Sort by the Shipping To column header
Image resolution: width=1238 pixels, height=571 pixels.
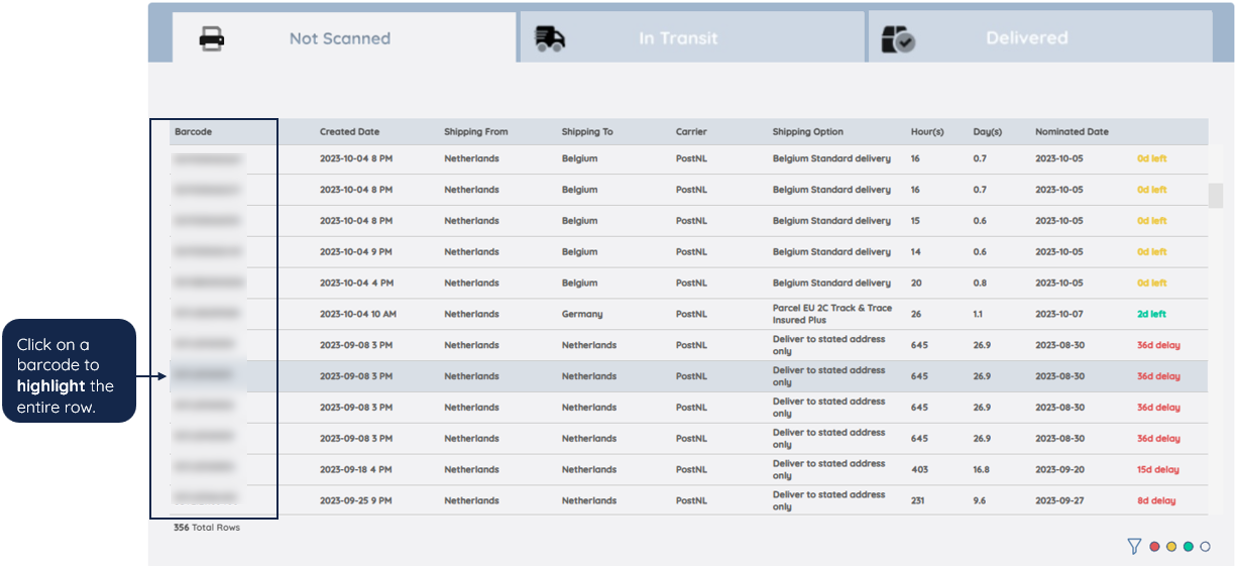[587, 132]
